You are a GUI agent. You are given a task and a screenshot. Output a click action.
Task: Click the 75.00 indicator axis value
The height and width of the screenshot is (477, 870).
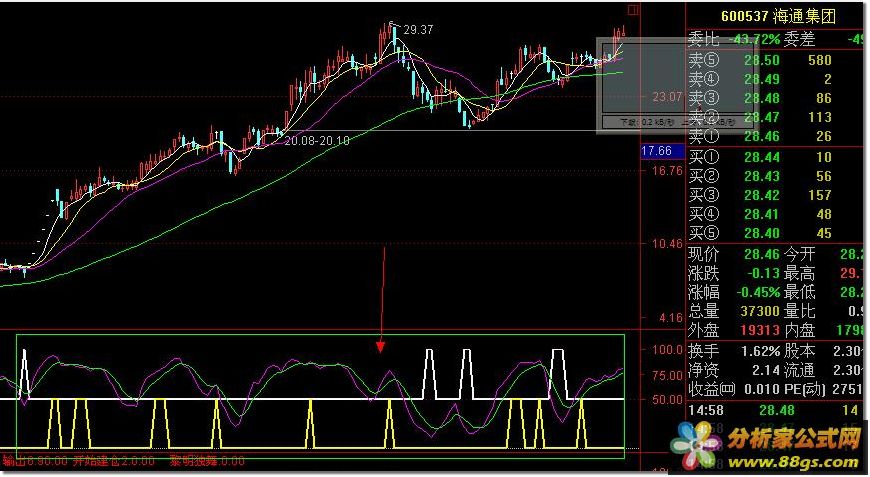coord(668,375)
